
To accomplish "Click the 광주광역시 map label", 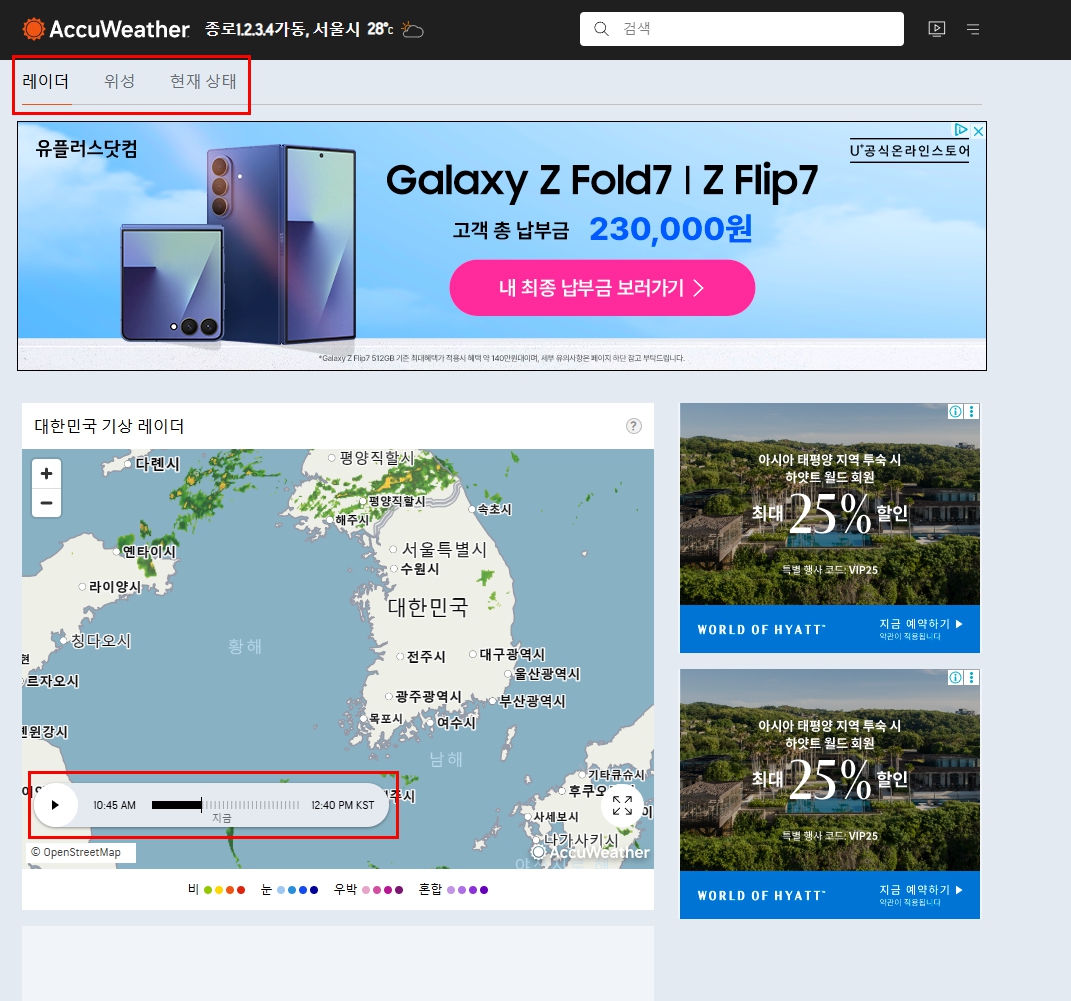I will [x=428, y=696].
